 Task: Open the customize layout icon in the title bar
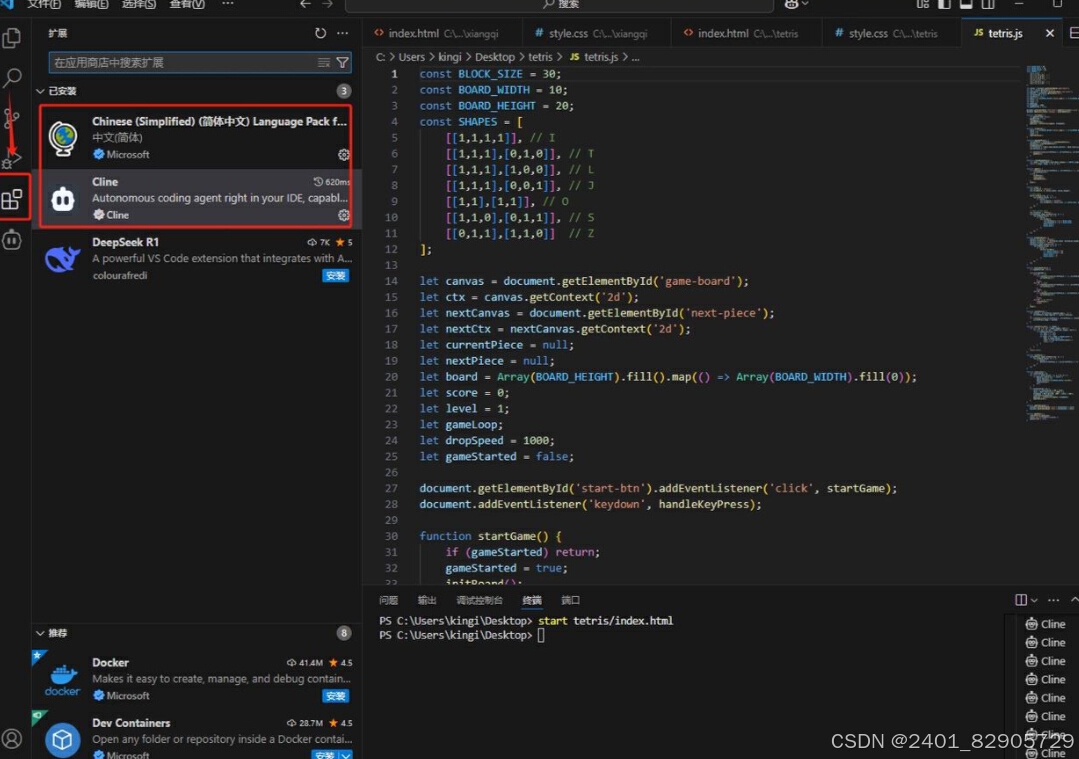(x=922, y=4)
